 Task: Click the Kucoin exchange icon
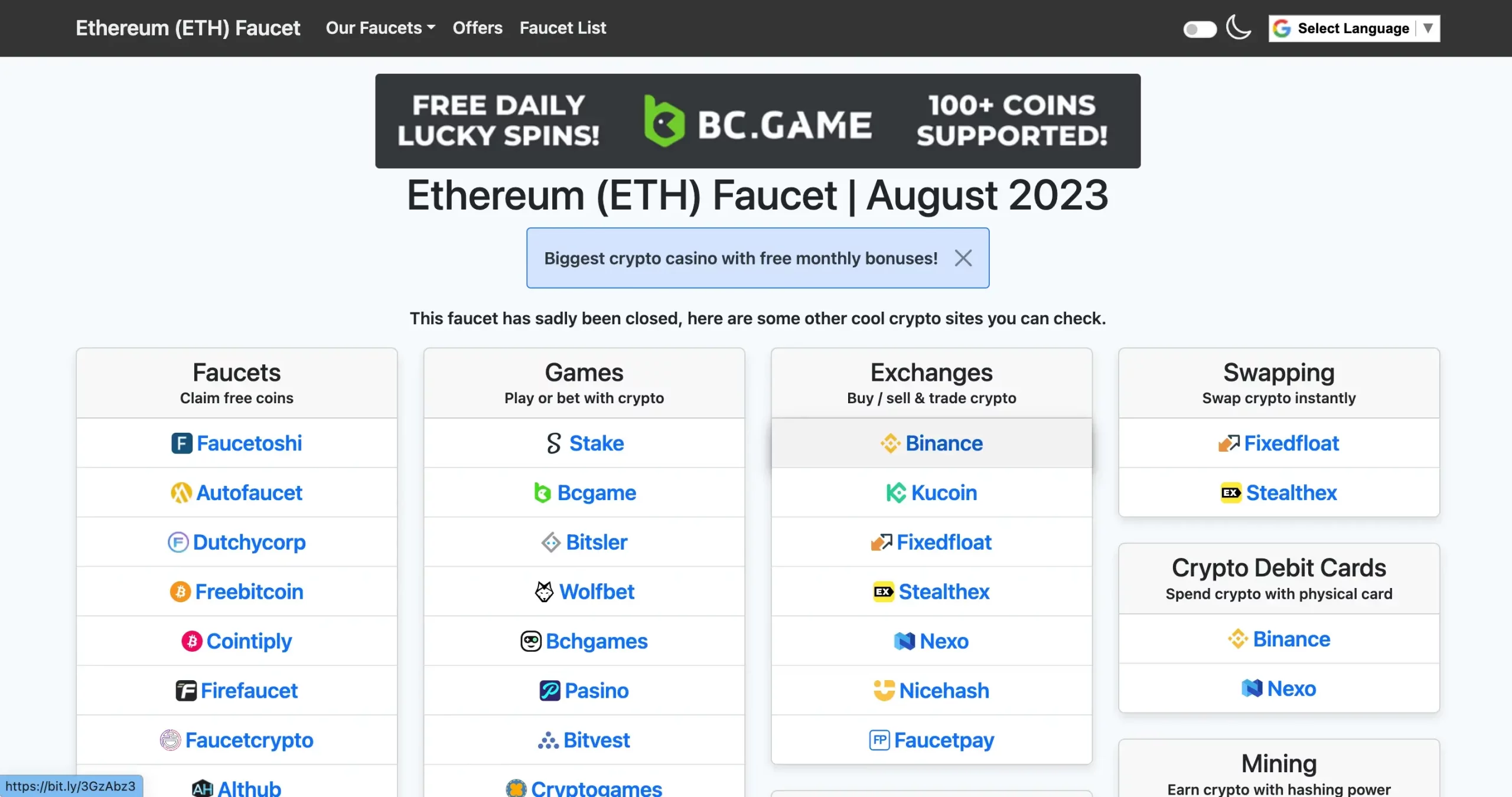tap(895, 491)
